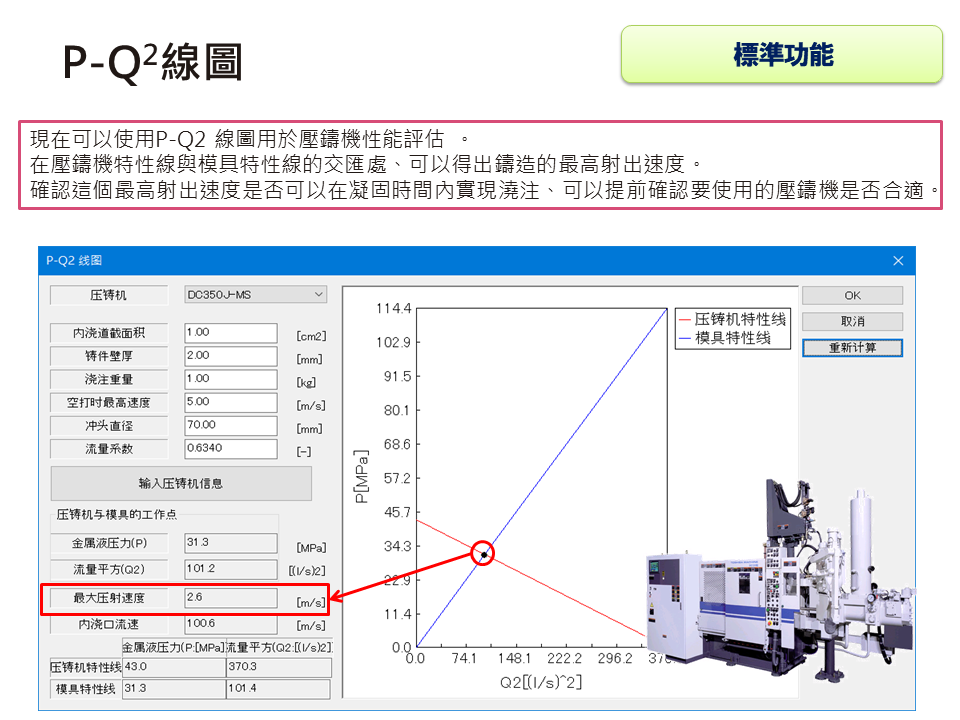Edit the 流量系数 coefficient value 0.6340
The image size is (960, 720).
pyautogui.click(x=230, y=448)
